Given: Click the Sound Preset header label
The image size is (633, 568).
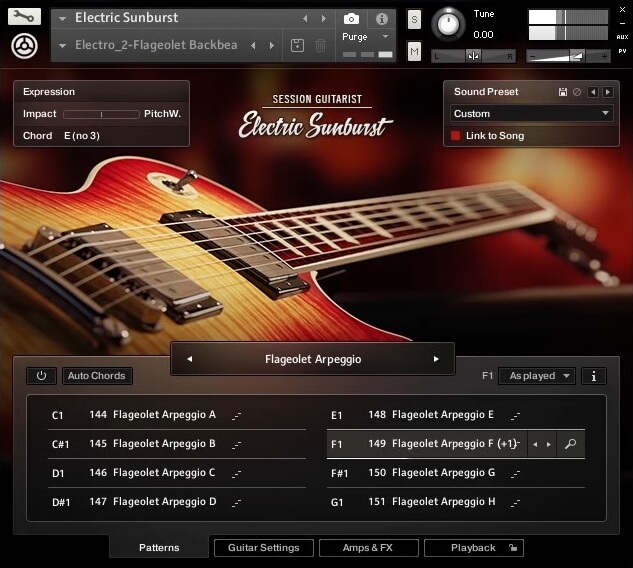Looking at the screenshot, I should pyautogui.click(x=486, y=92).
